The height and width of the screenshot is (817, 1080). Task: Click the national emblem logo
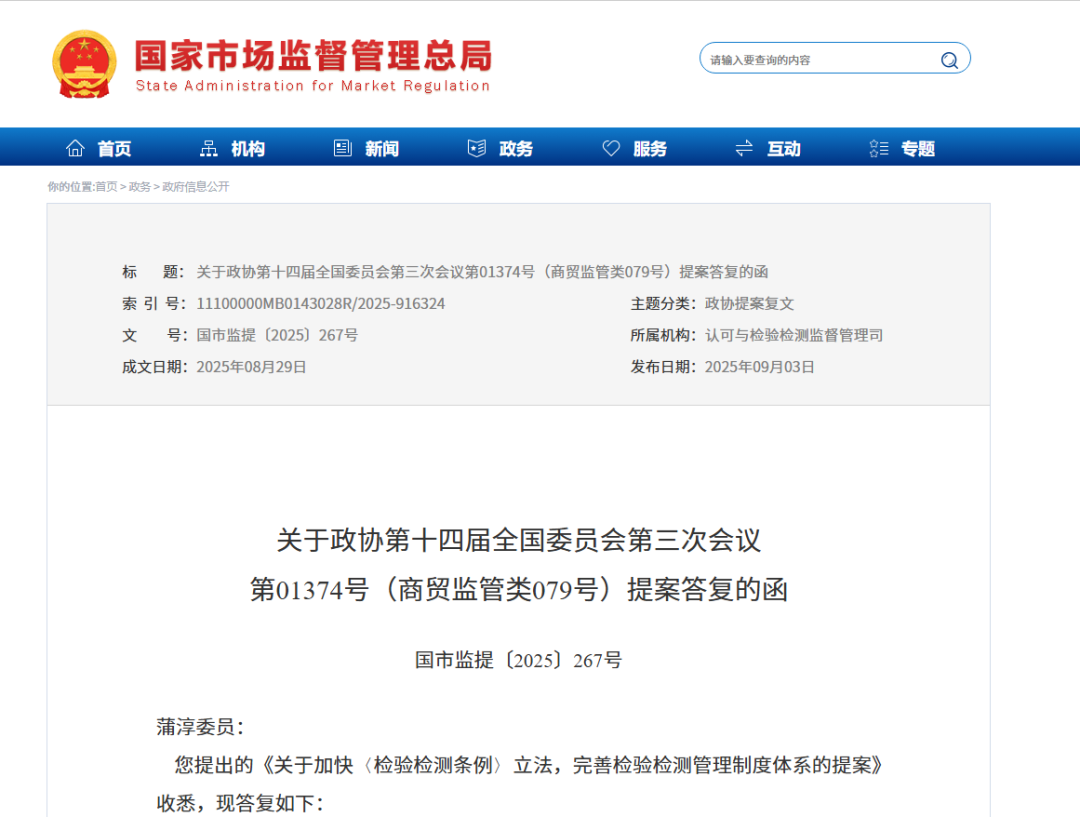pyautogui.click(x=84, y=64)
